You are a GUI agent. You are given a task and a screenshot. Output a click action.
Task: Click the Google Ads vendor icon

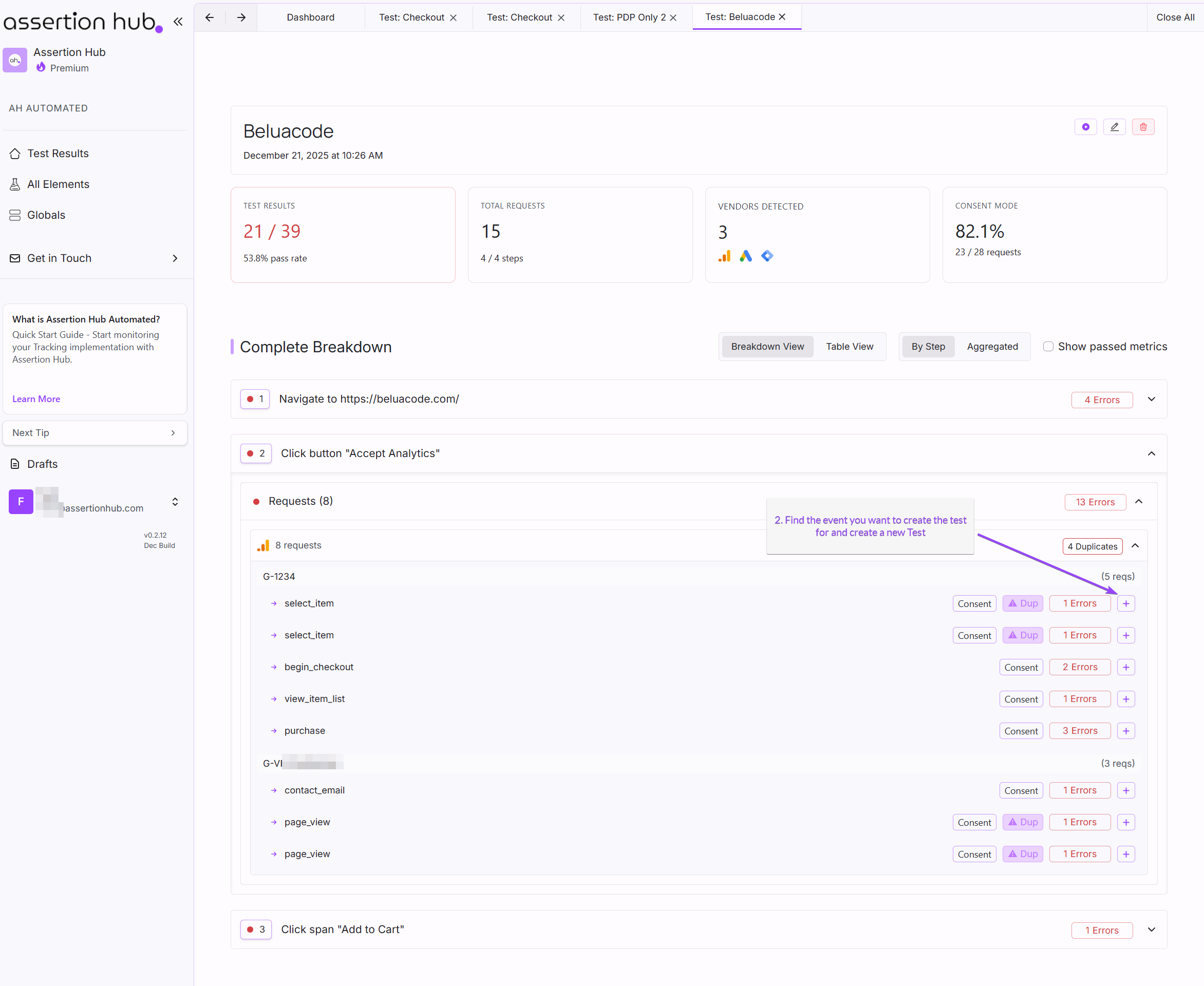pos(745,256)
